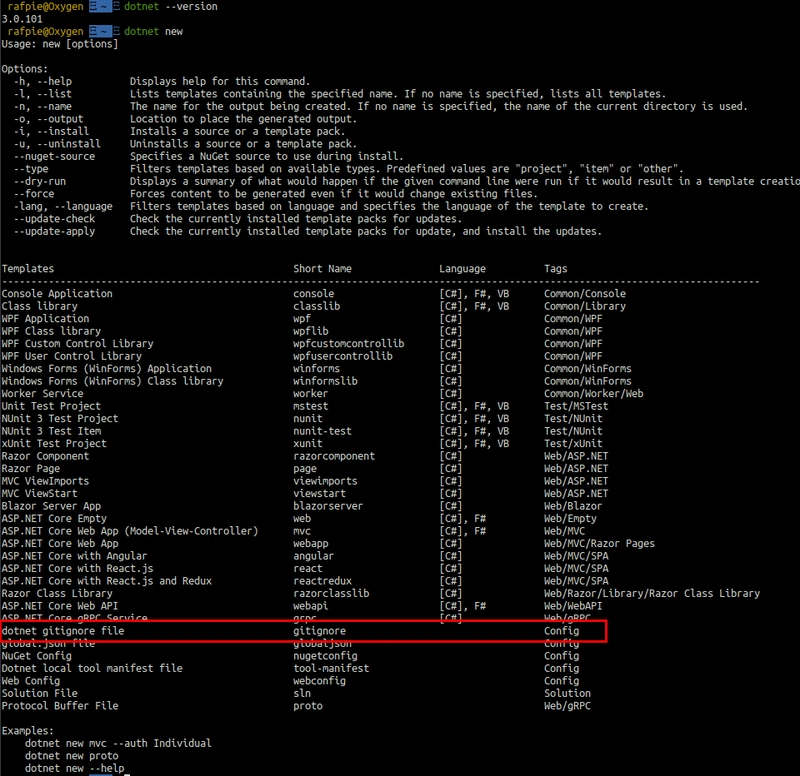Click the '-l, --list' option
This screenshot has height=776, width=800.
[43, 94]
